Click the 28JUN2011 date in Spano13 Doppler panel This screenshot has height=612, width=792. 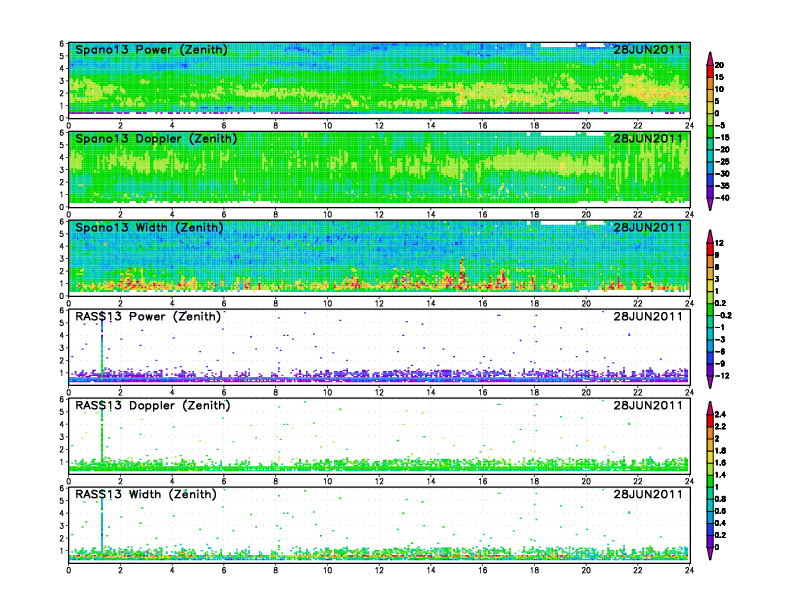[x=648, y=139]
